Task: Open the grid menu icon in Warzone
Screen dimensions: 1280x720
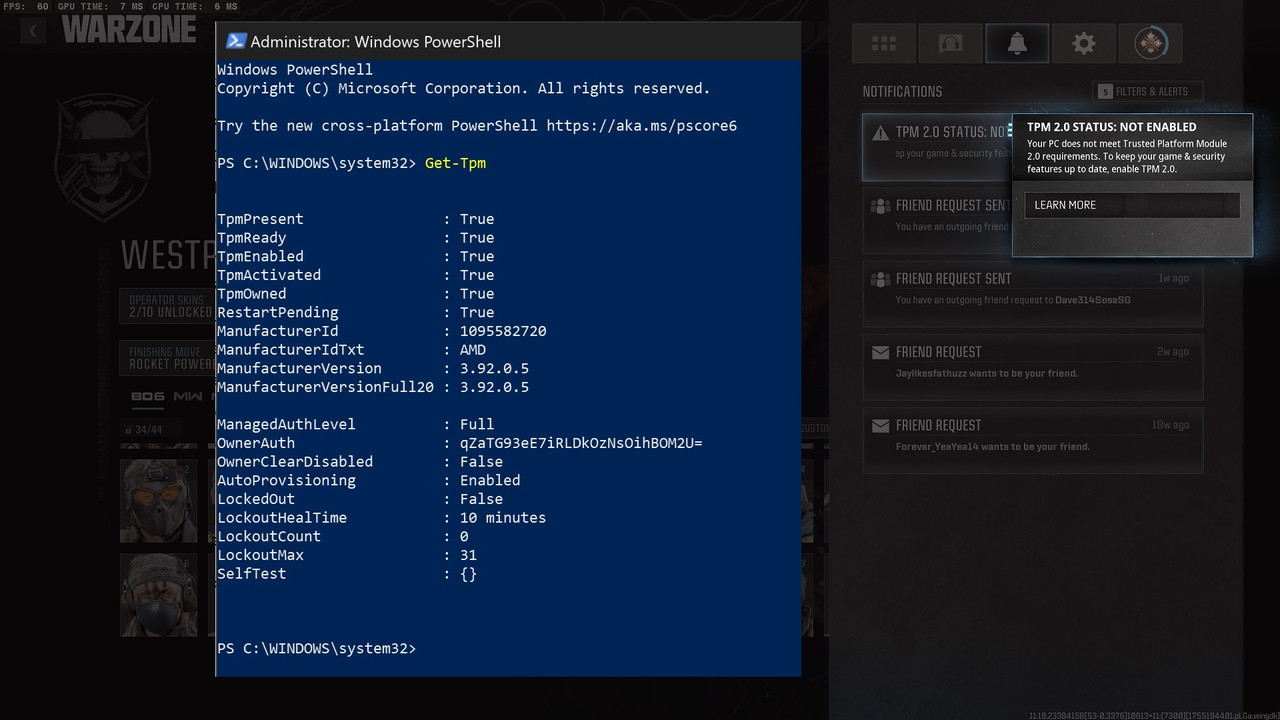Action: pyautogui.click(x=884, y=44)
